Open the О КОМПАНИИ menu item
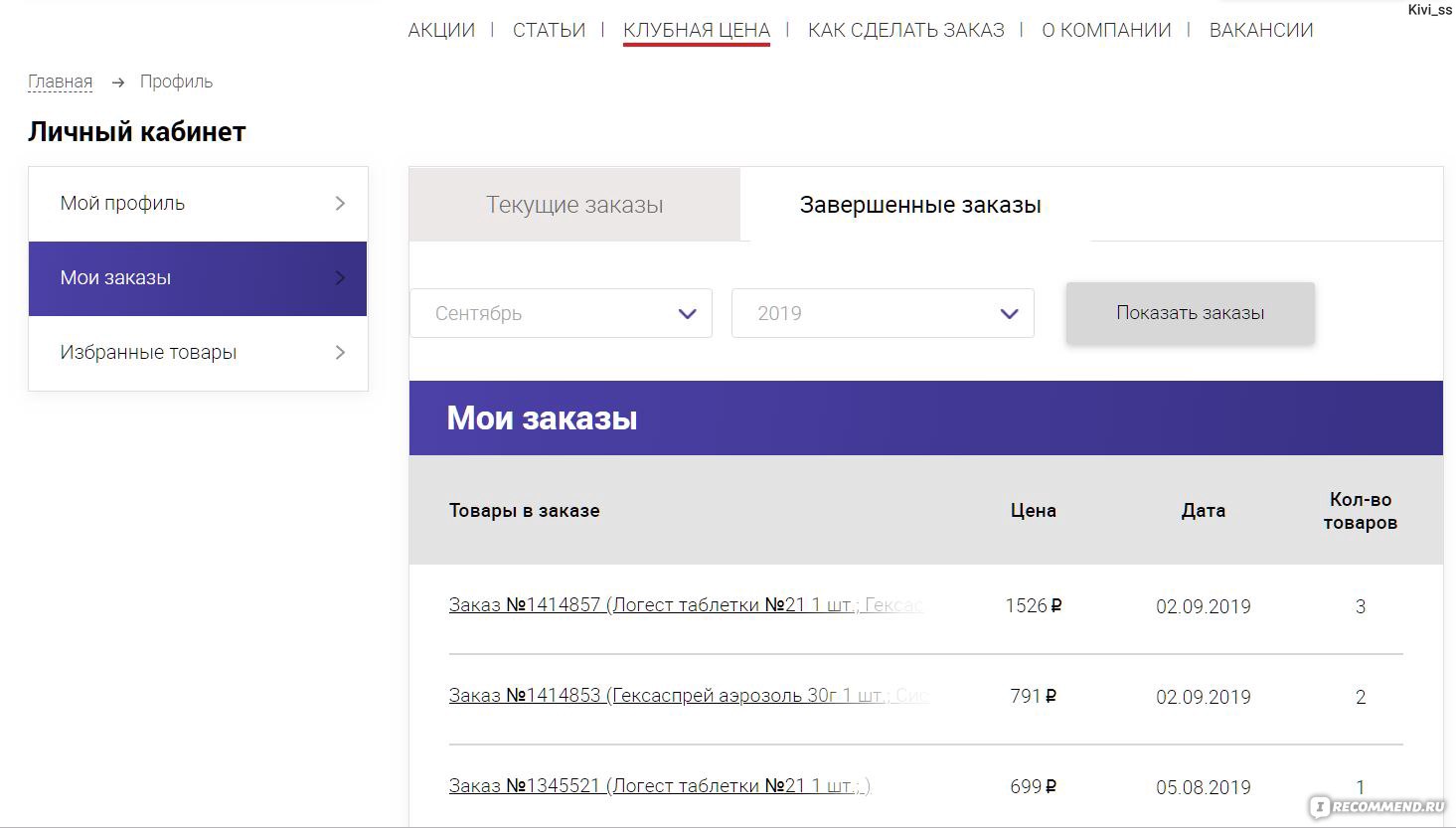This screenshot has height=828, width=1456. point(1106,30)
